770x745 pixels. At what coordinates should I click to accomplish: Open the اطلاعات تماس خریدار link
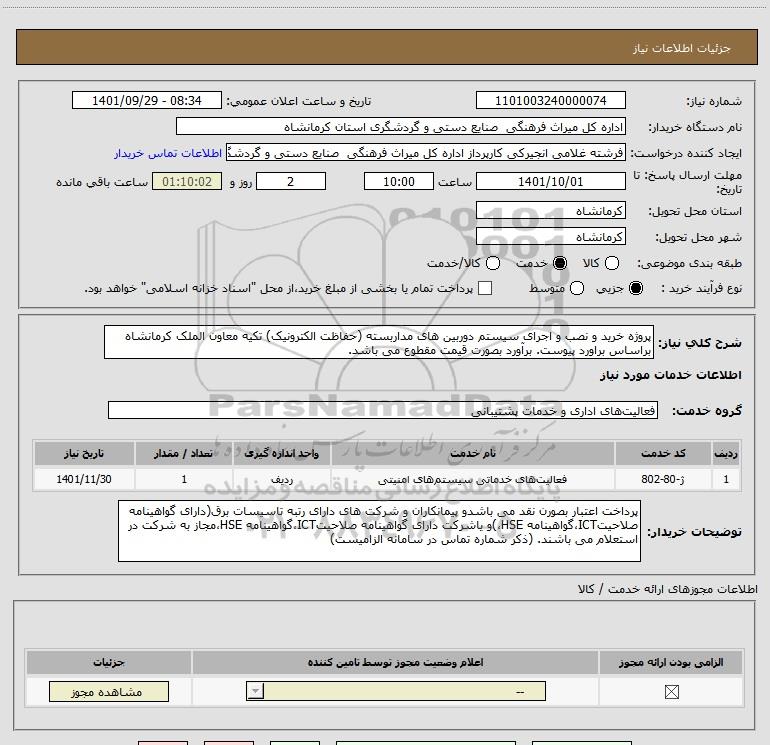168,153
